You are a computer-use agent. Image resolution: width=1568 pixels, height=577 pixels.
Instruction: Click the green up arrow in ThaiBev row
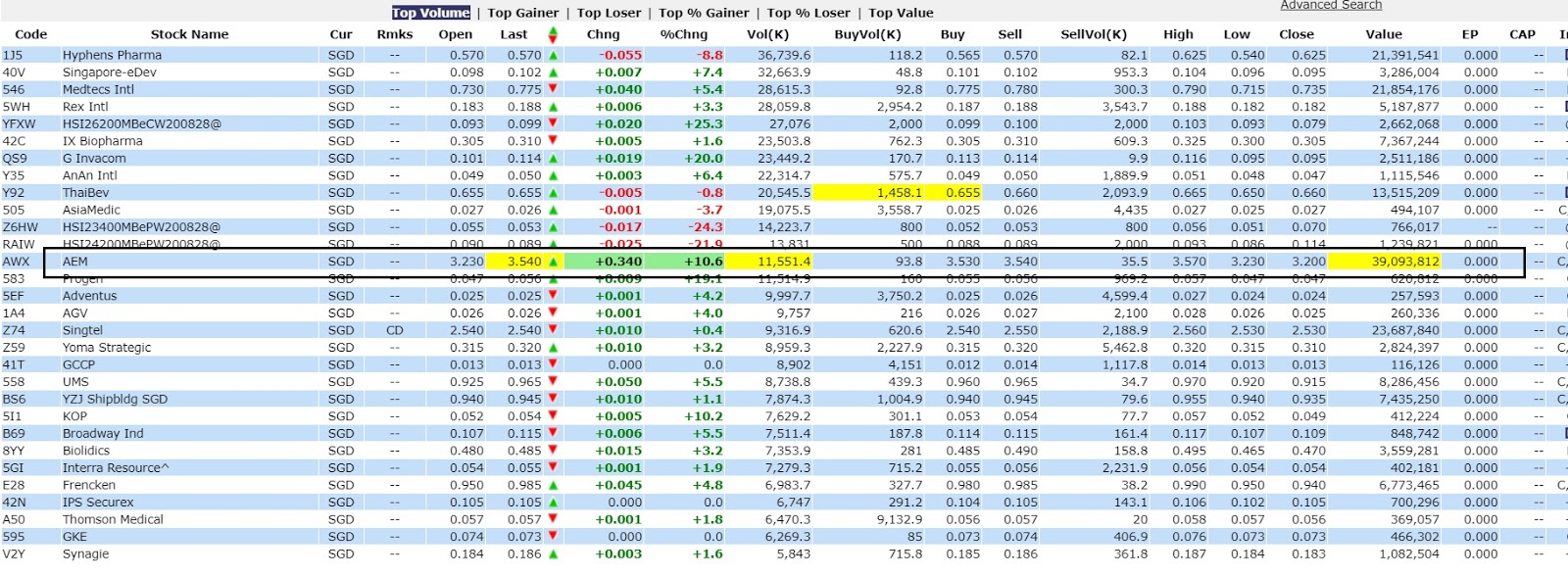(553, 193)
